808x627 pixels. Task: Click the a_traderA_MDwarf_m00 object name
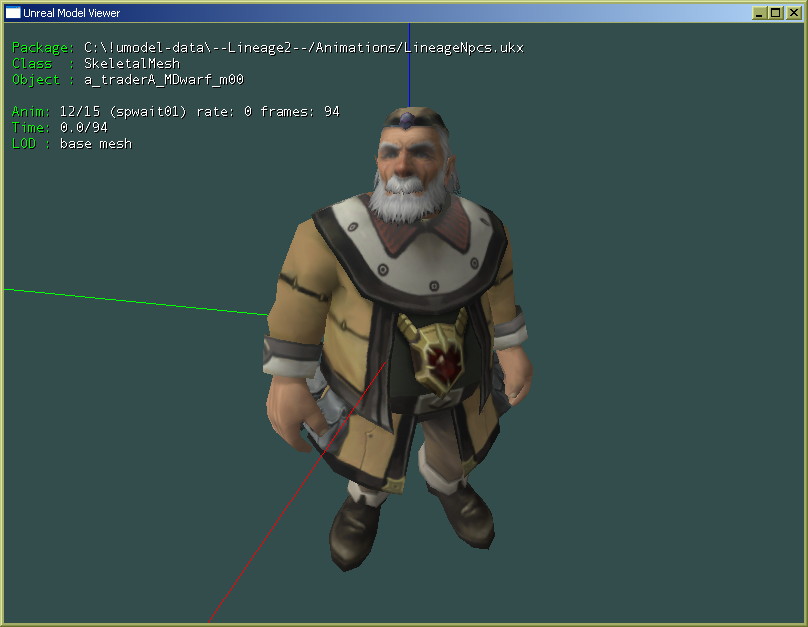[164, 80]
